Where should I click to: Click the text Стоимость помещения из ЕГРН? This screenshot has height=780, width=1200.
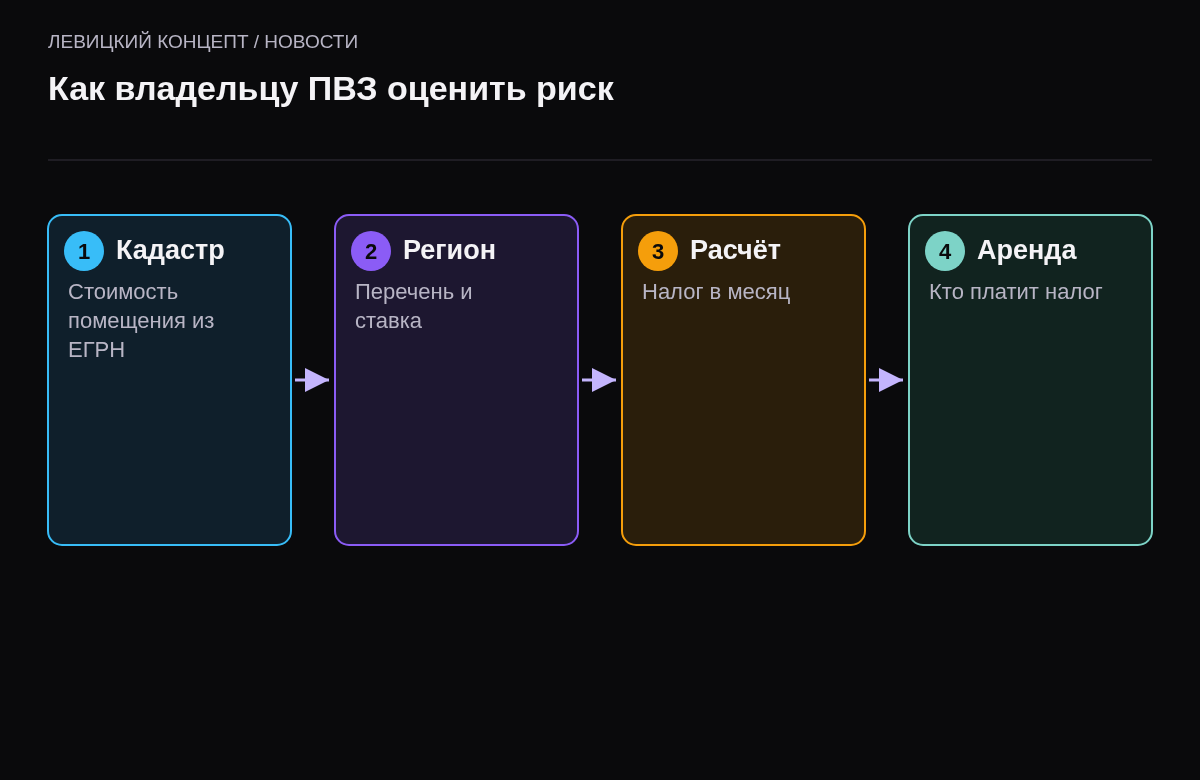coord(141,321)
